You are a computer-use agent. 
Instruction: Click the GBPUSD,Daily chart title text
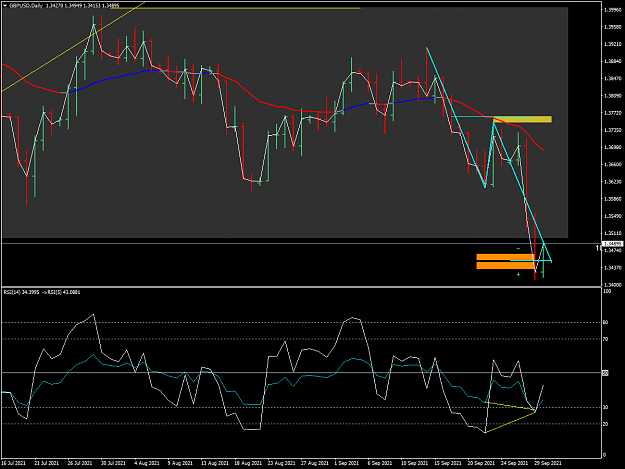click(25, 6)
